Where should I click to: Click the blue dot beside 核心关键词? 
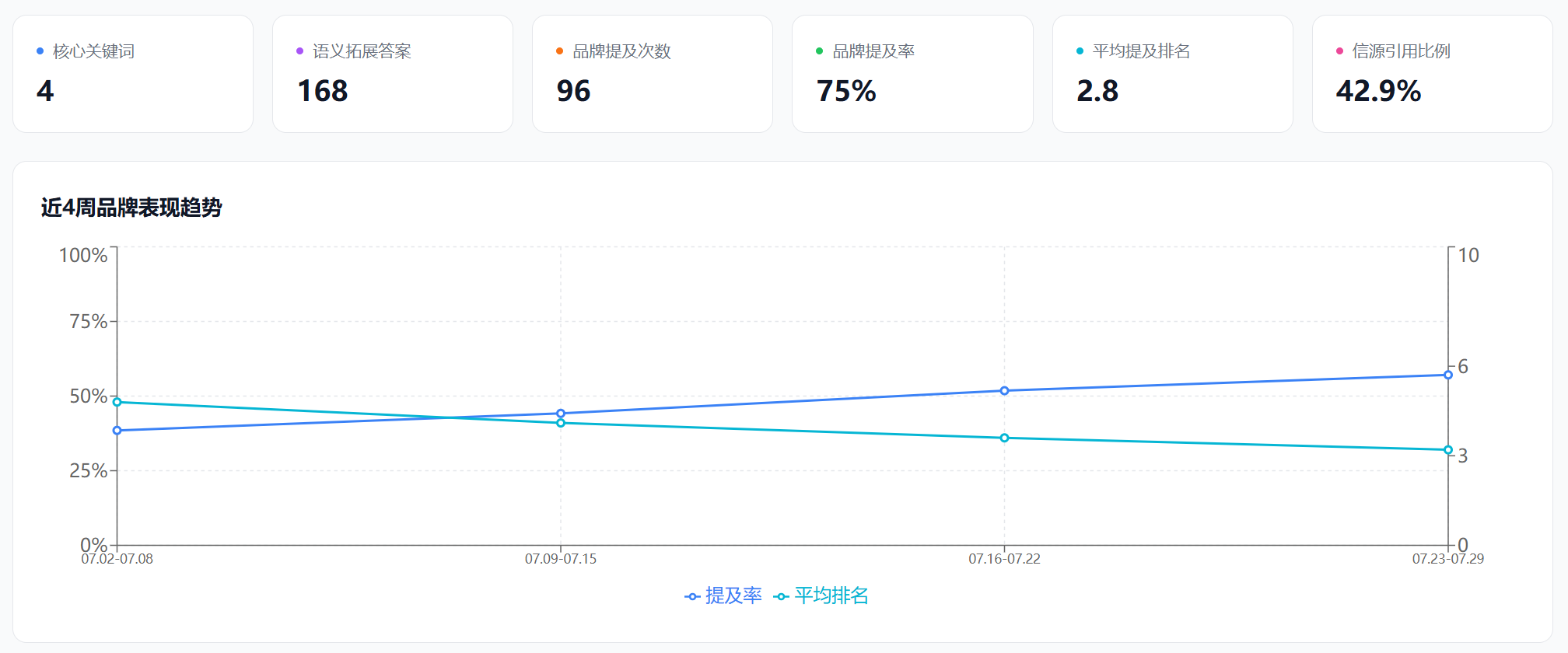pyautogui.click(x=40, y=51)
